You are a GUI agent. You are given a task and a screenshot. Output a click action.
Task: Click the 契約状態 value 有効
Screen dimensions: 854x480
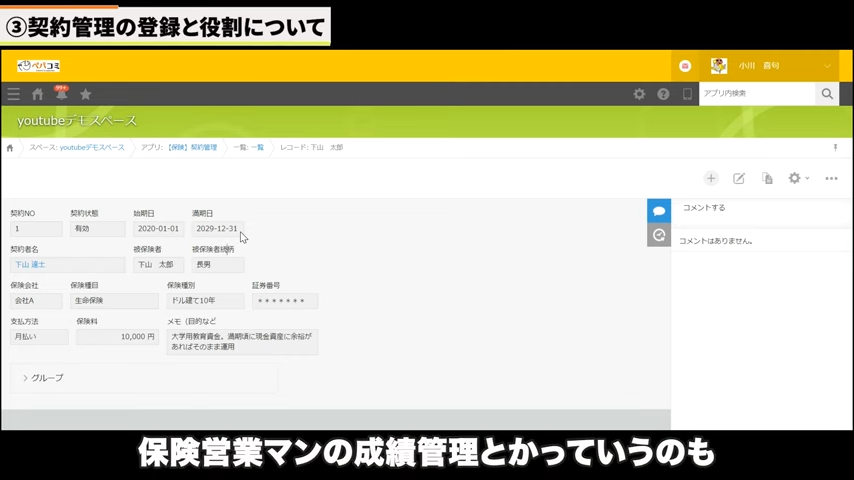[x=97, y=229]
